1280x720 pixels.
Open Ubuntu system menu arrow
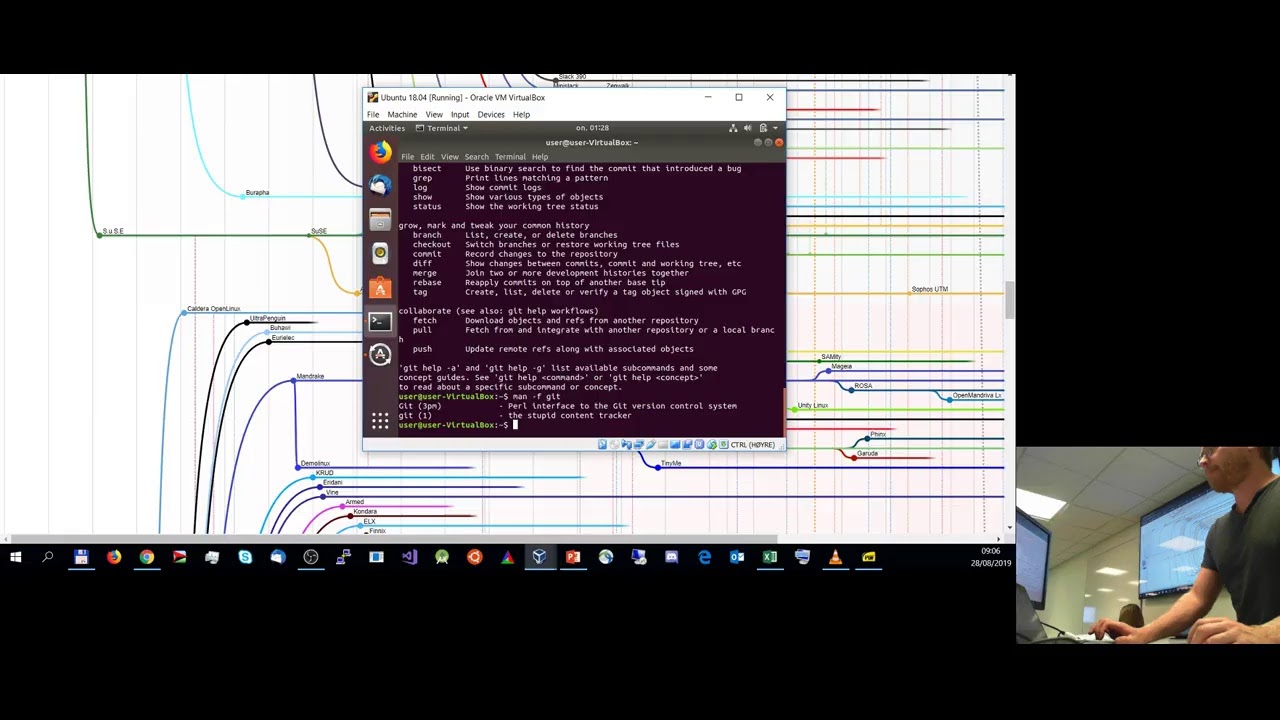click(x=774, y=128)
